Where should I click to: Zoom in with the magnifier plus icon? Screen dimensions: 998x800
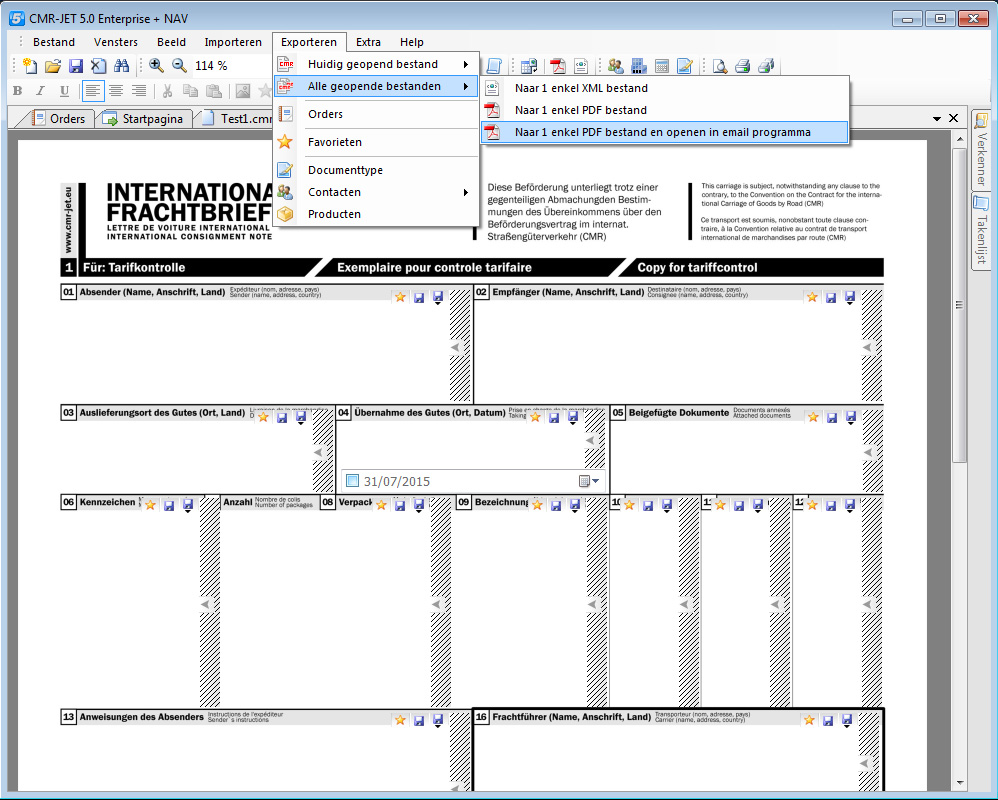click(157, 66)
